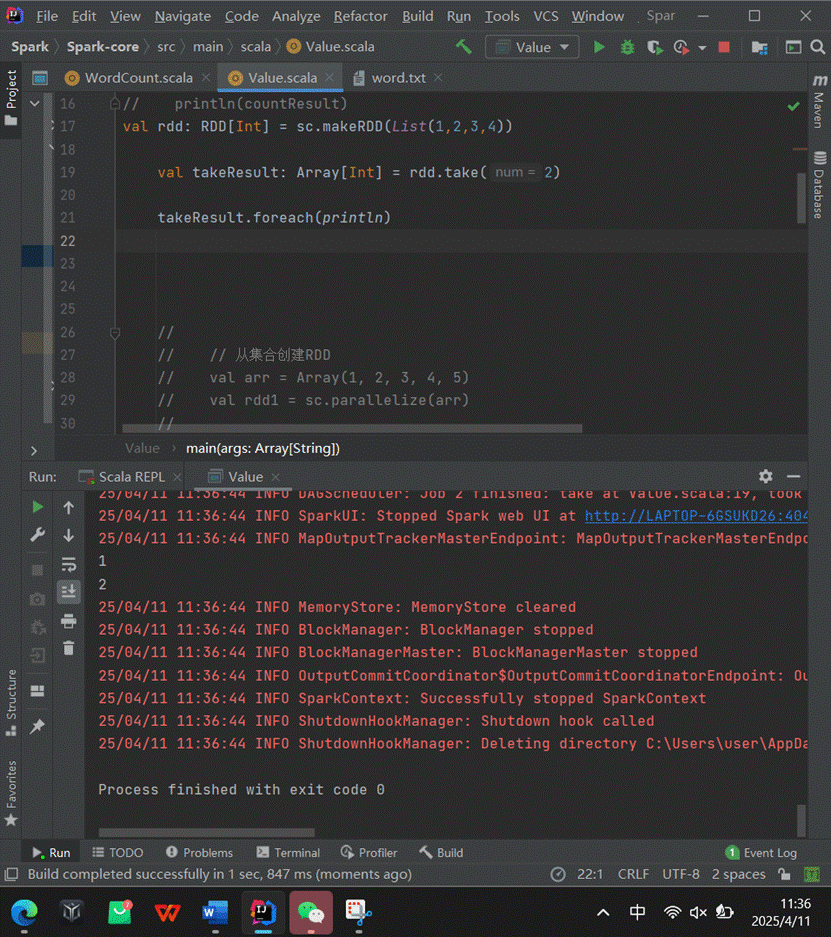Viewport: 831px width, 937px height.
Task: Collapse the Project view chevron
Action: (35, 104)
